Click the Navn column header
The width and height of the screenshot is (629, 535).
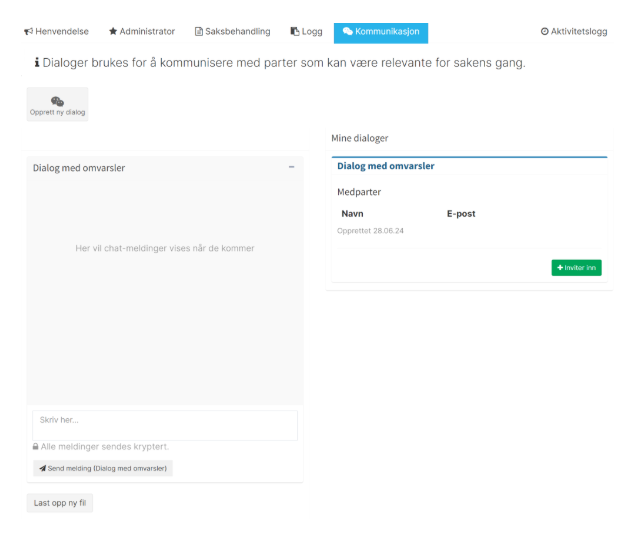pos(352,214)
